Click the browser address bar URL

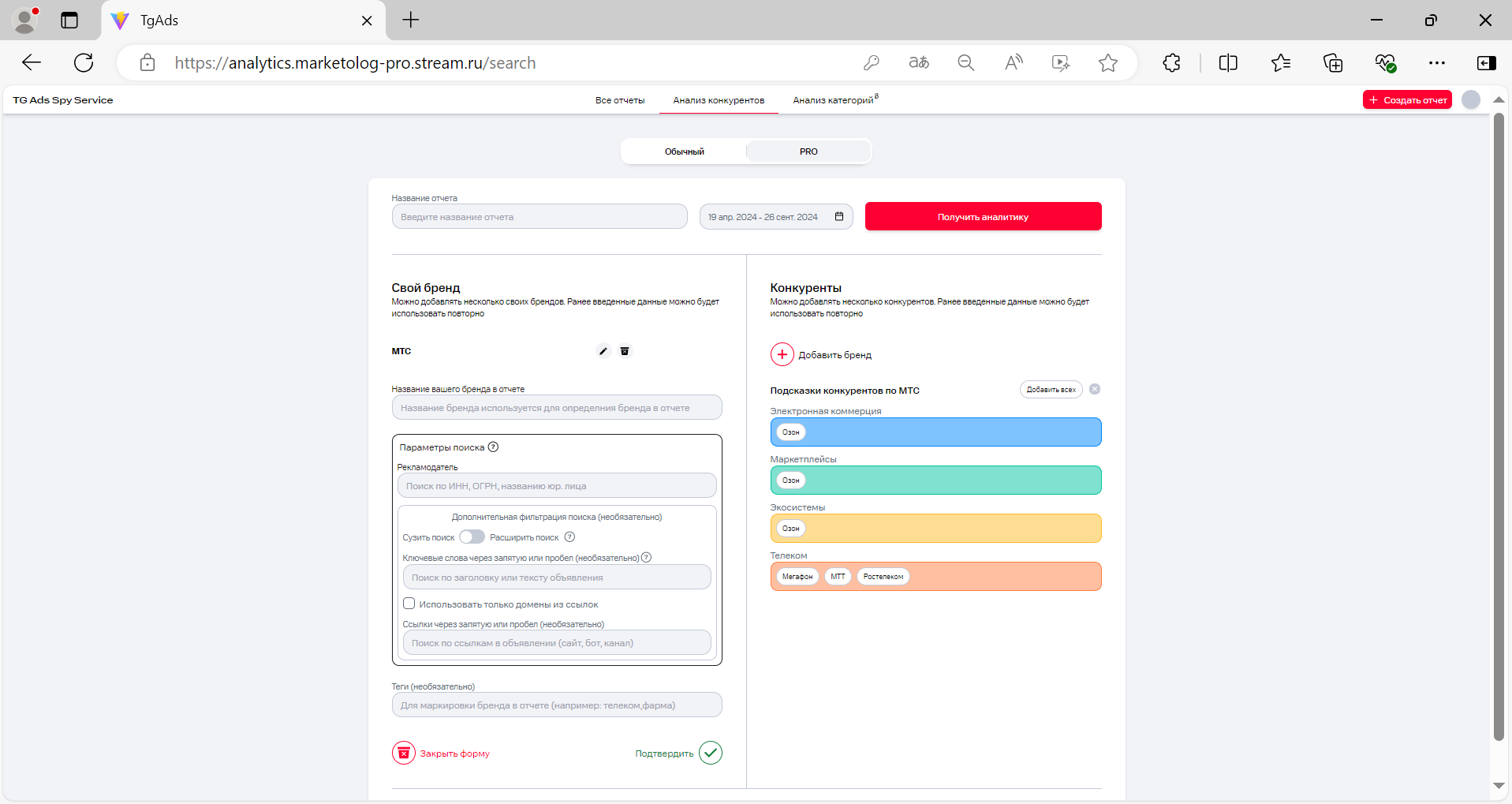tap(355, 63)
